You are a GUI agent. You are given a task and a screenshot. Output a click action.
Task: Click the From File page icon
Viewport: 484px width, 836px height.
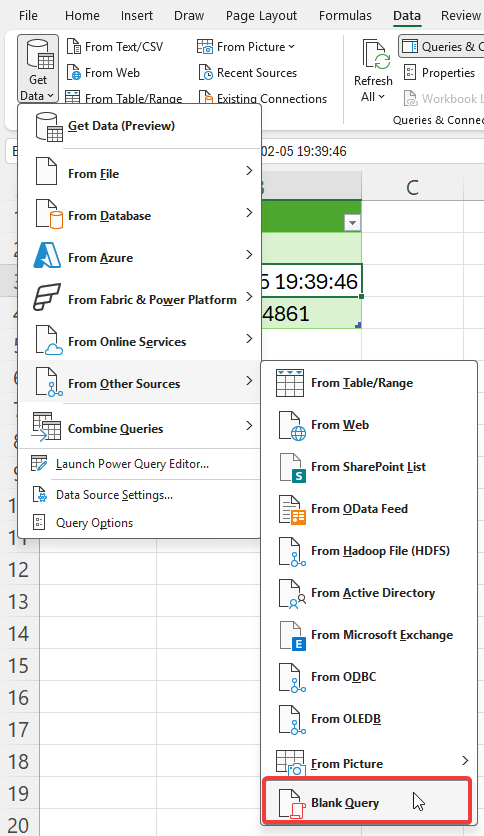46,172
